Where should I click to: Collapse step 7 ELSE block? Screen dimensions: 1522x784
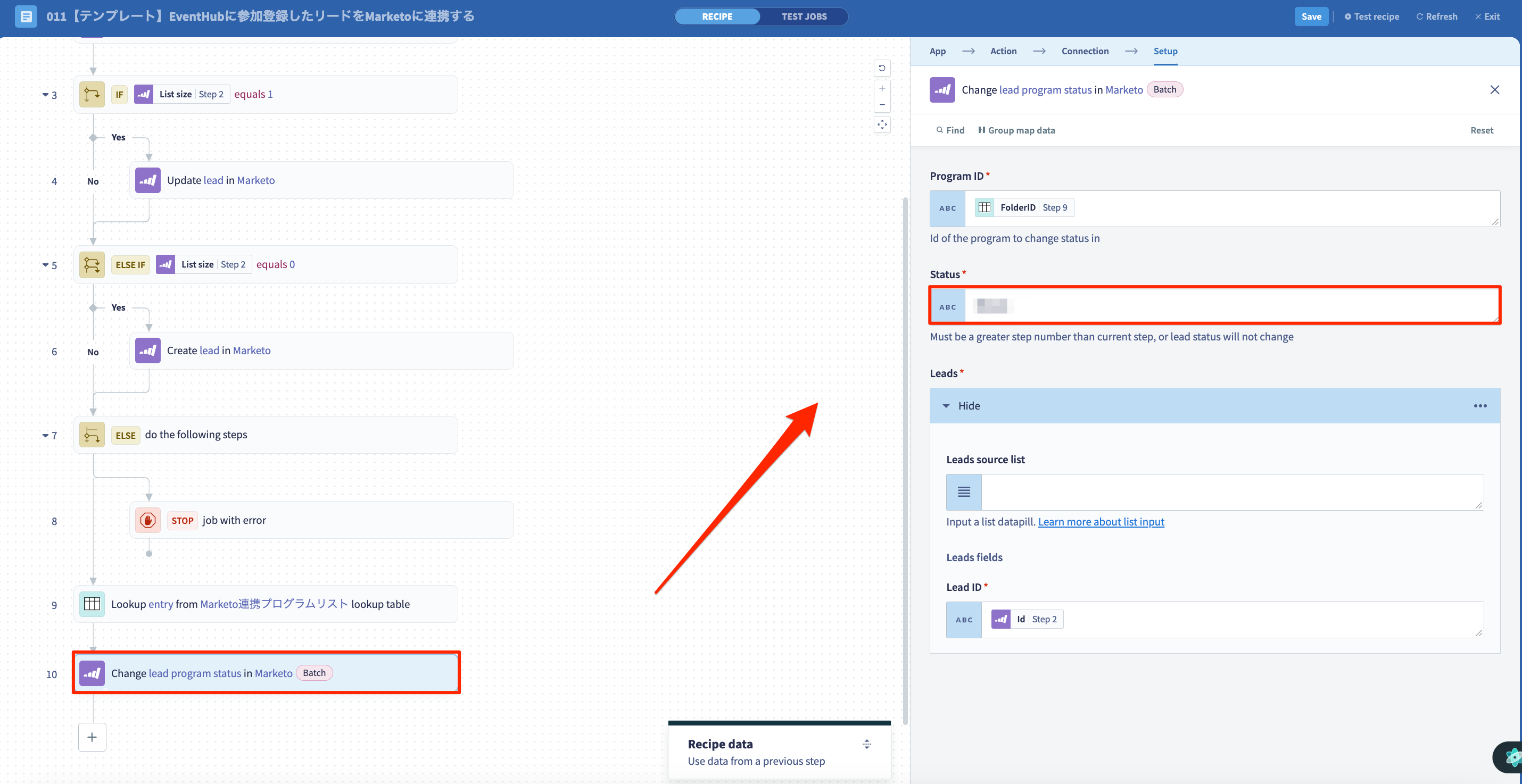[x=45, y=436]
